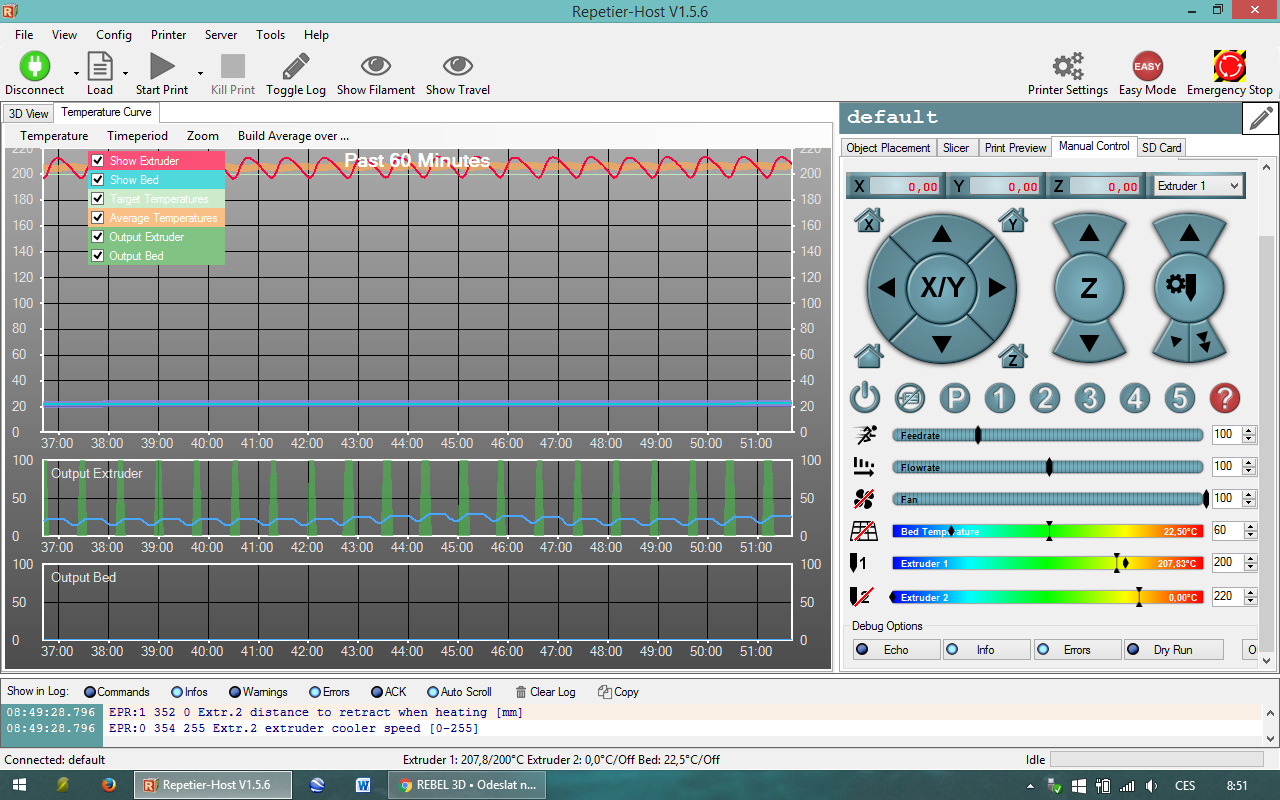Image resolution: width=1280 pixels, height=800 pixels.
Task: Toggle Show Filament eye icon
Action: coord(376,67)
